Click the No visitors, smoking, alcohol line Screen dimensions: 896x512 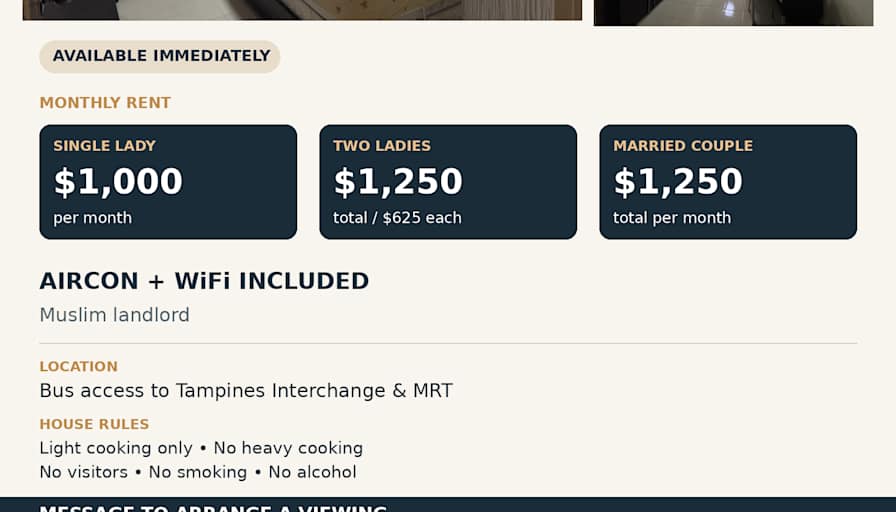click(x=198, y=472)
